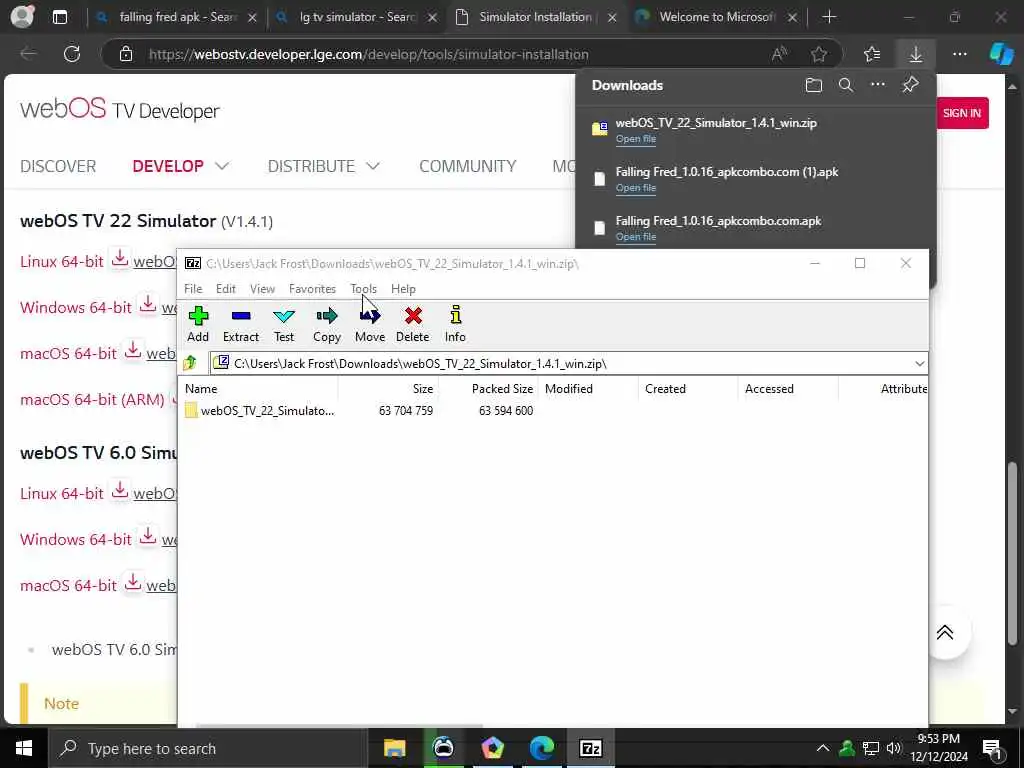The image size is (1024, 768).
Task: Open a new browser tab
Action: click(829, 17)
